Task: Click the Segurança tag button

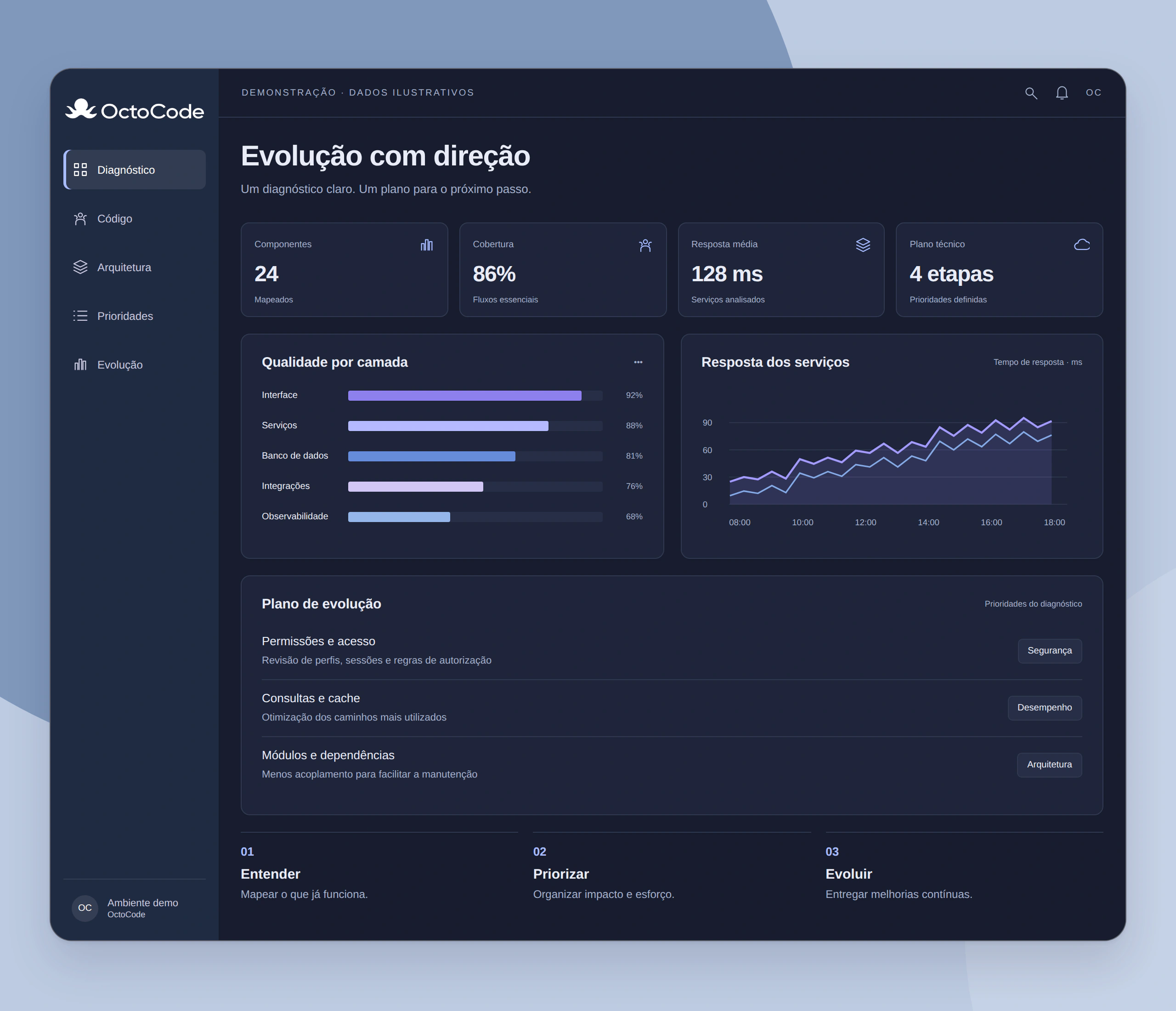Action: pyautogui.click(x=1049, y=651)
